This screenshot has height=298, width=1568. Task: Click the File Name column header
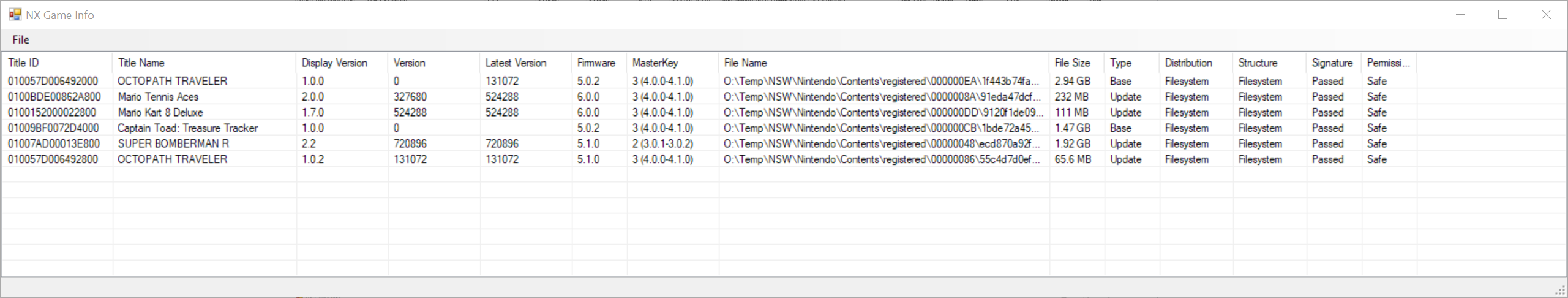(x=883, y=63)
